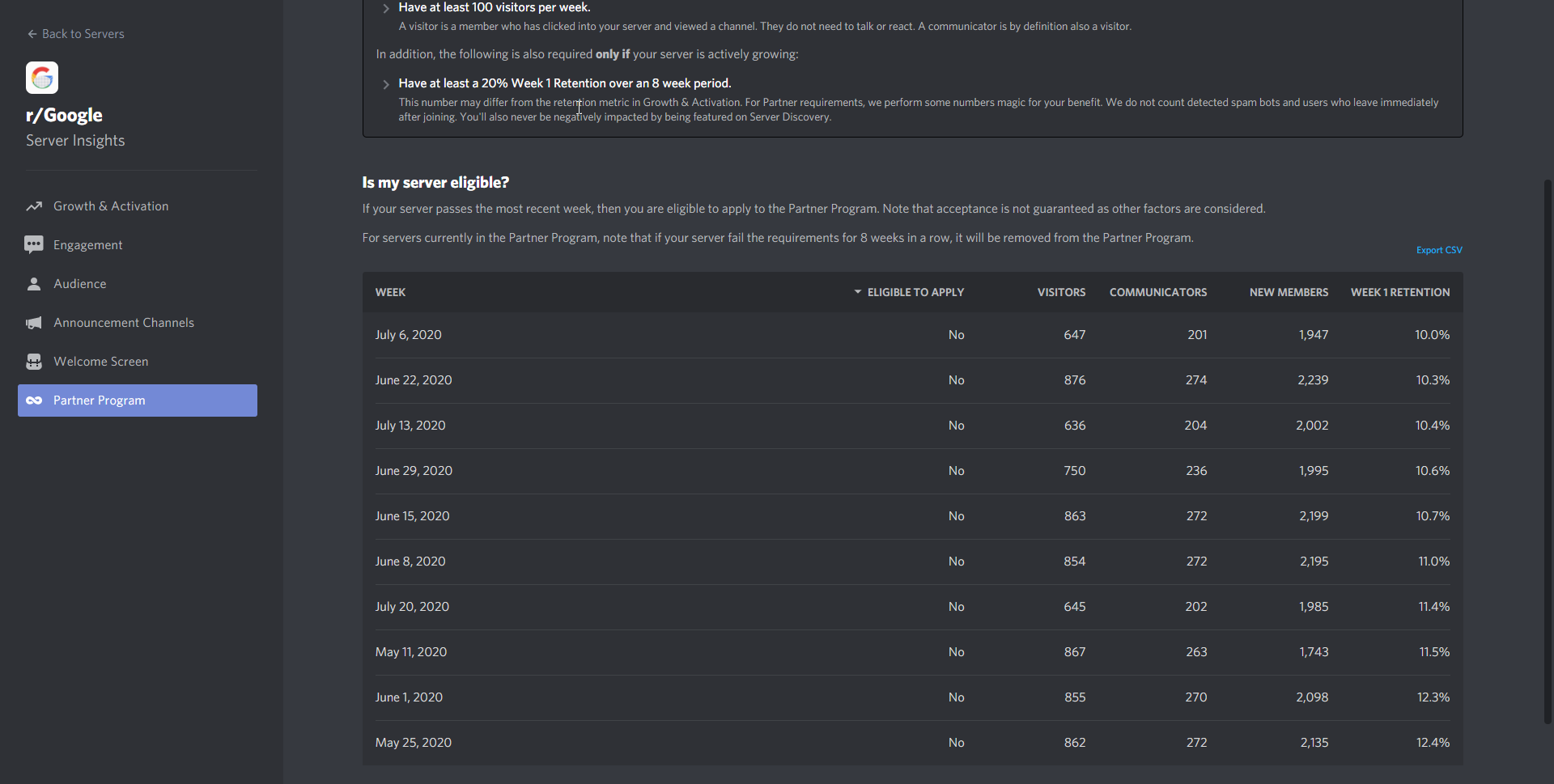Click the Partner Program infinity icon
Image resolution: width=1554 pixels, height=784 pixels.
pyautogui.click(x=34, y=400)
